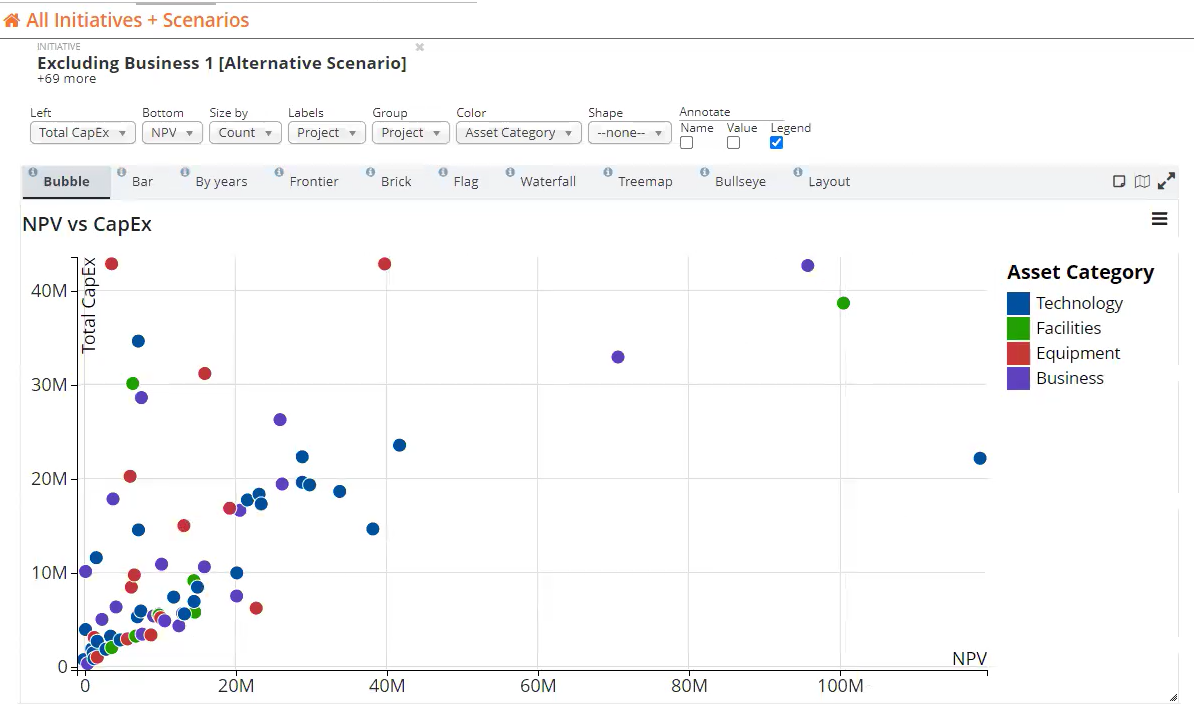
Task: Open the Shape dropdown showing --none--
Action: (629, 132)
